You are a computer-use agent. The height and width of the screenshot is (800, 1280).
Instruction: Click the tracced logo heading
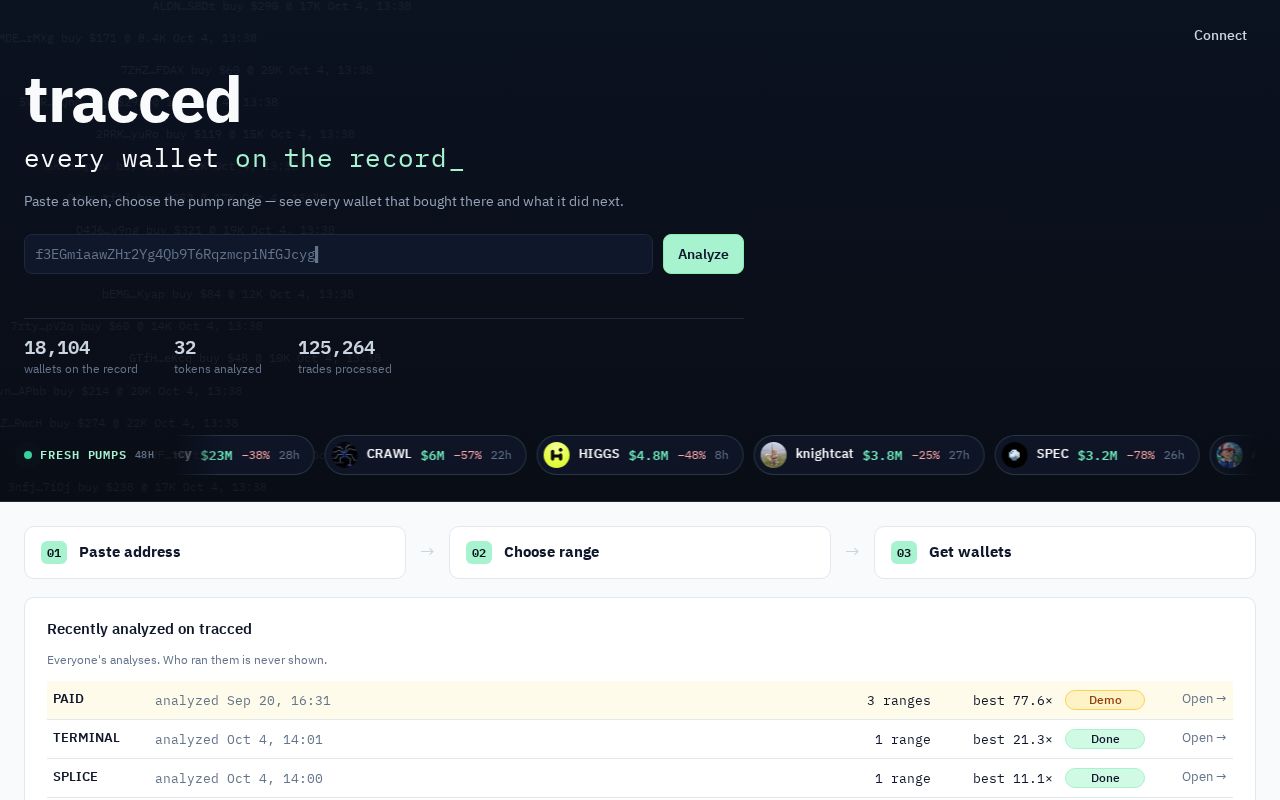coord(132,100)
